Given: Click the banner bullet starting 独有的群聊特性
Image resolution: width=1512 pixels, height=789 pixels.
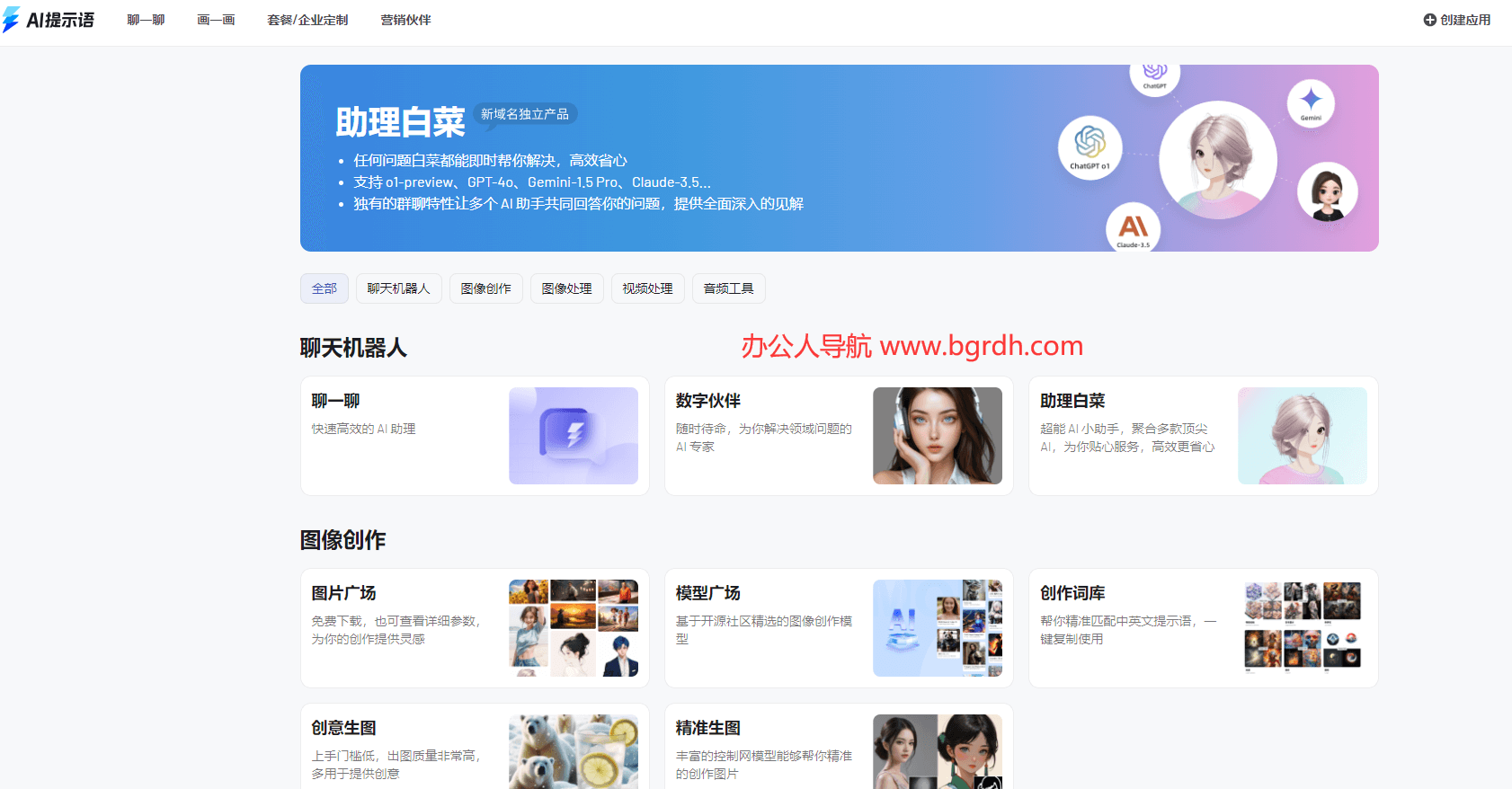Looking at the screenshot, I should 578,204.
